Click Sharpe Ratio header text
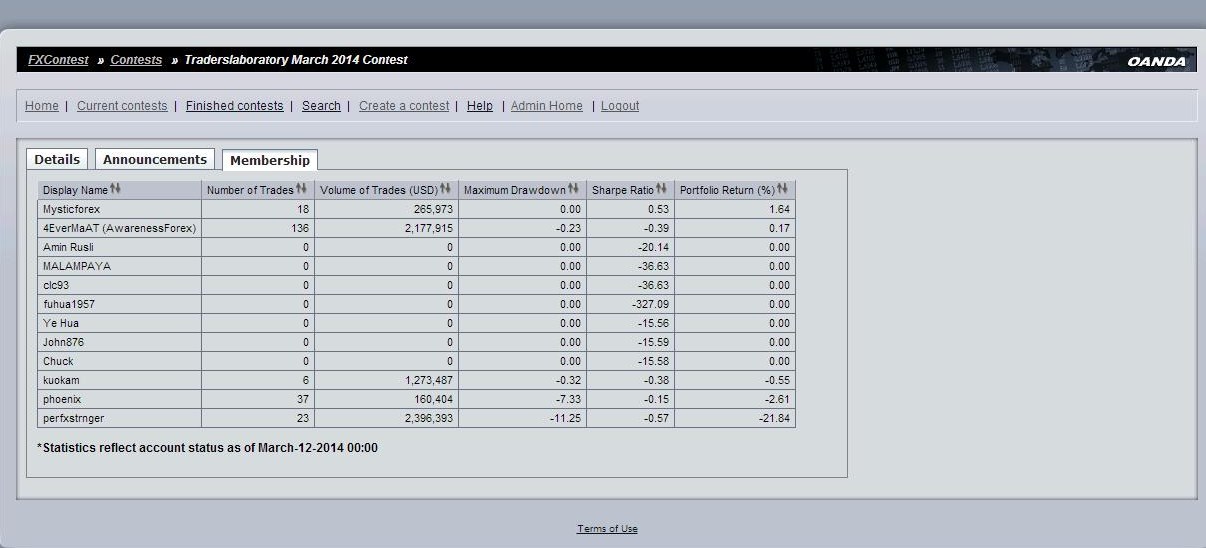 click(x=623, y=190)
